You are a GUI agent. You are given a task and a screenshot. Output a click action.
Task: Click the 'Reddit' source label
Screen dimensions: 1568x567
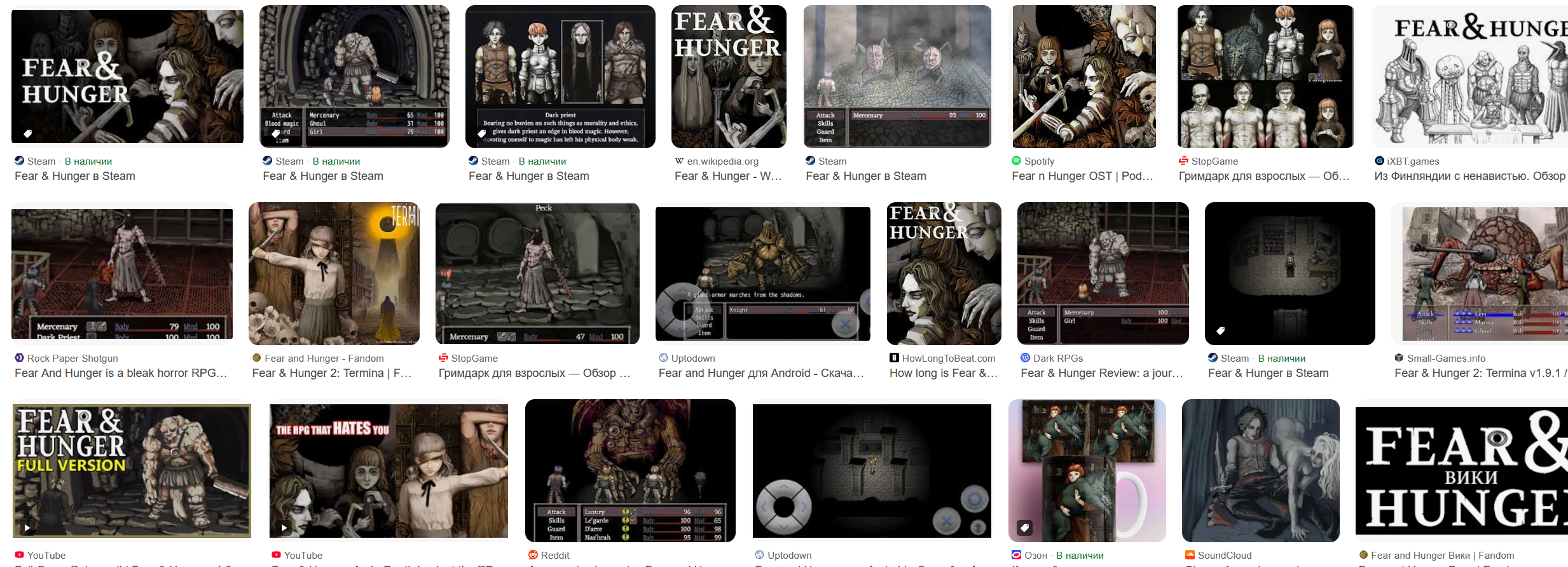(555, 556)
